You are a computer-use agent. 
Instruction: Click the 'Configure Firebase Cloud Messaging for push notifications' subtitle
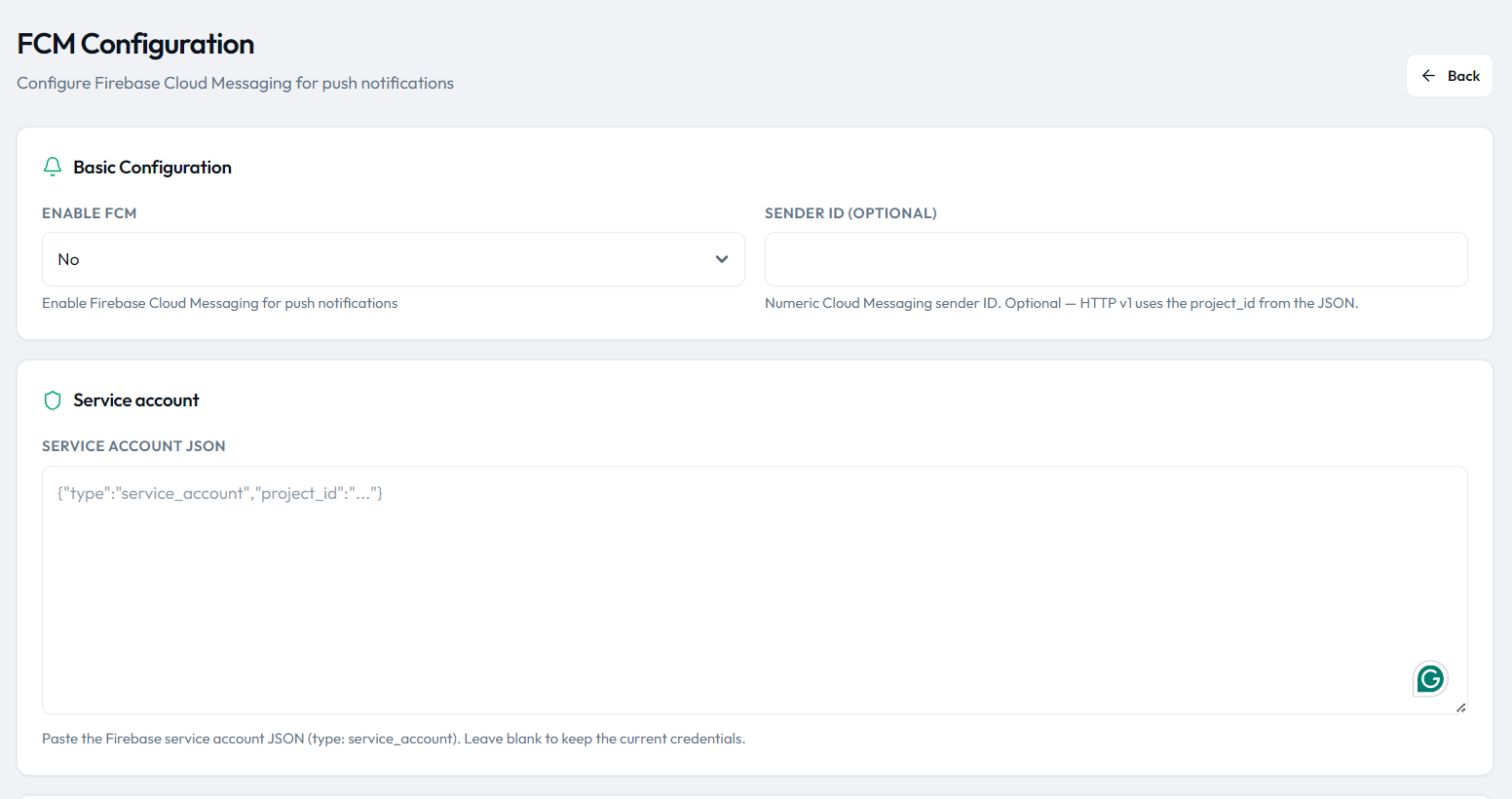pos(235,83)
